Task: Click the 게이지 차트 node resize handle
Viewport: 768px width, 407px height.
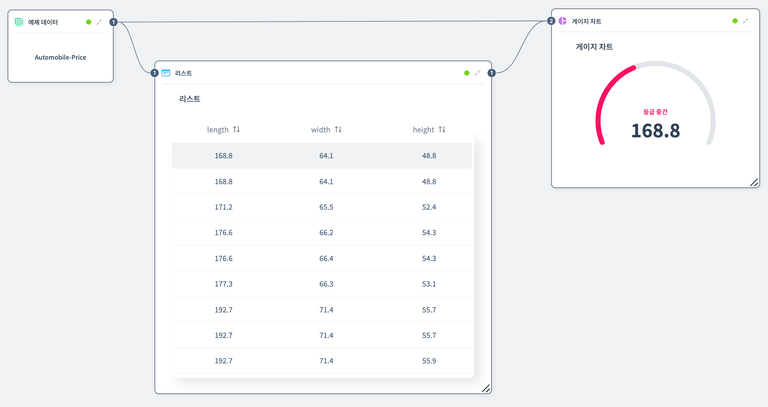Action: click(754, 181)
